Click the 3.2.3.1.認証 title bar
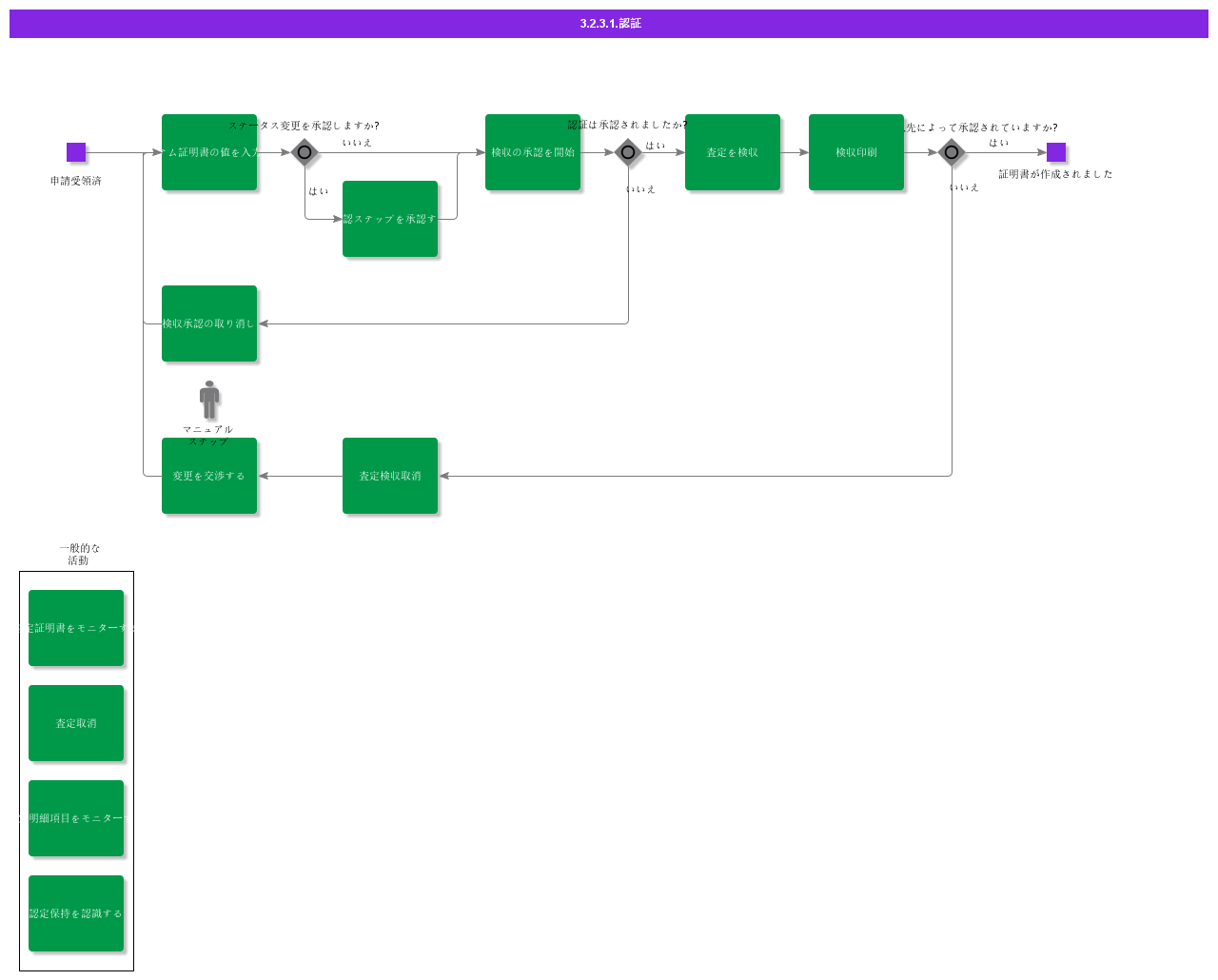The width and height of the screenshot is (1218, 980). (x=609, y=24)
